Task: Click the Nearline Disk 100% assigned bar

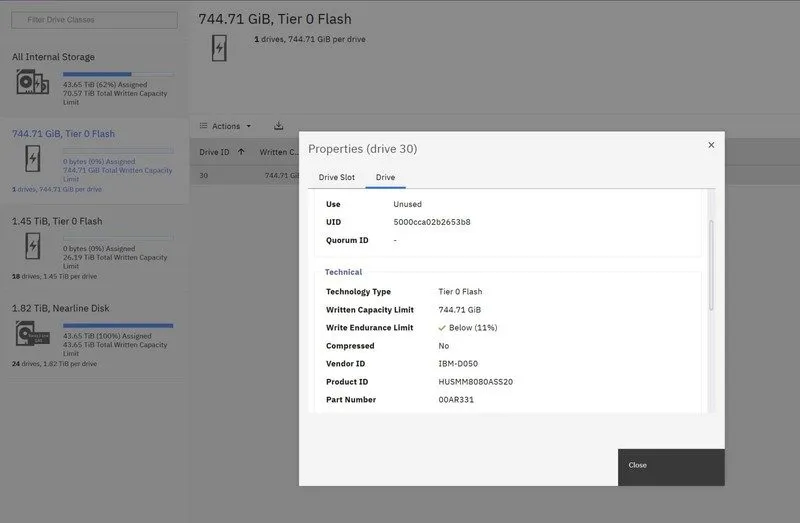Action: click(118, 326)
